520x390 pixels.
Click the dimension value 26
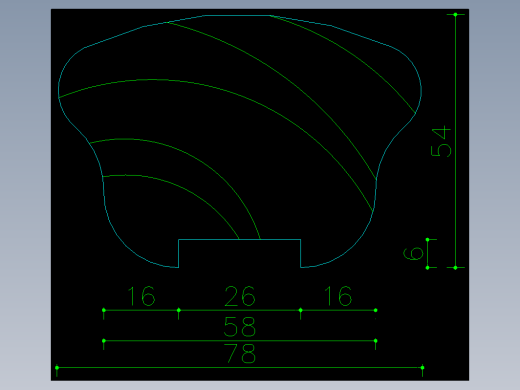tap(240, 296)
